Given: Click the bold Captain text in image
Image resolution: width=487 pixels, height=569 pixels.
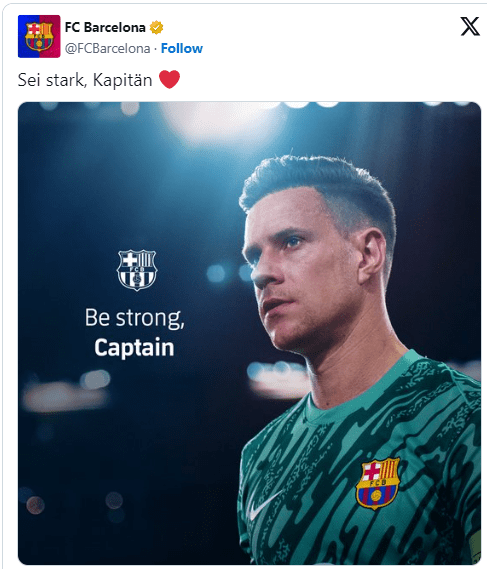Looking at the screenshot, I should 134,347.
